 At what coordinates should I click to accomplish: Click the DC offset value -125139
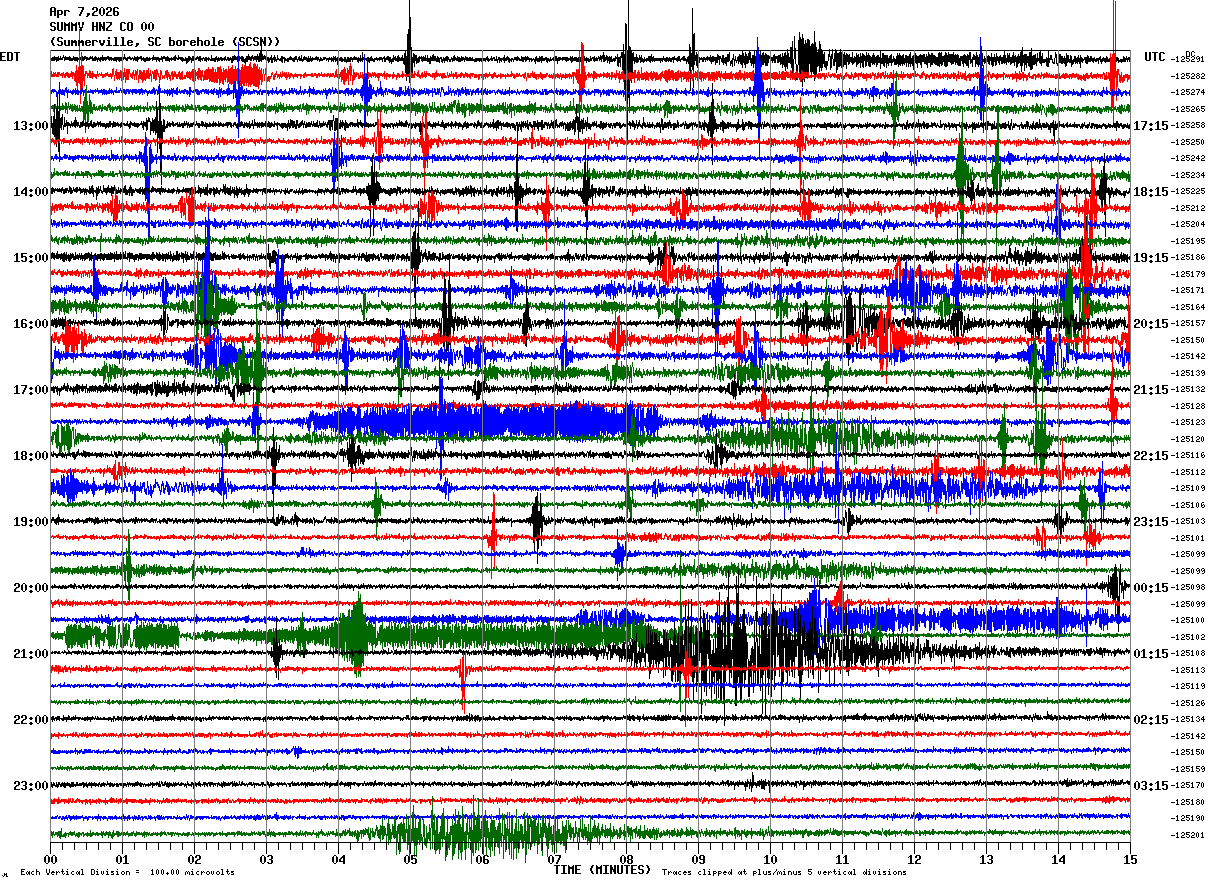click(x=1187, y=373)
